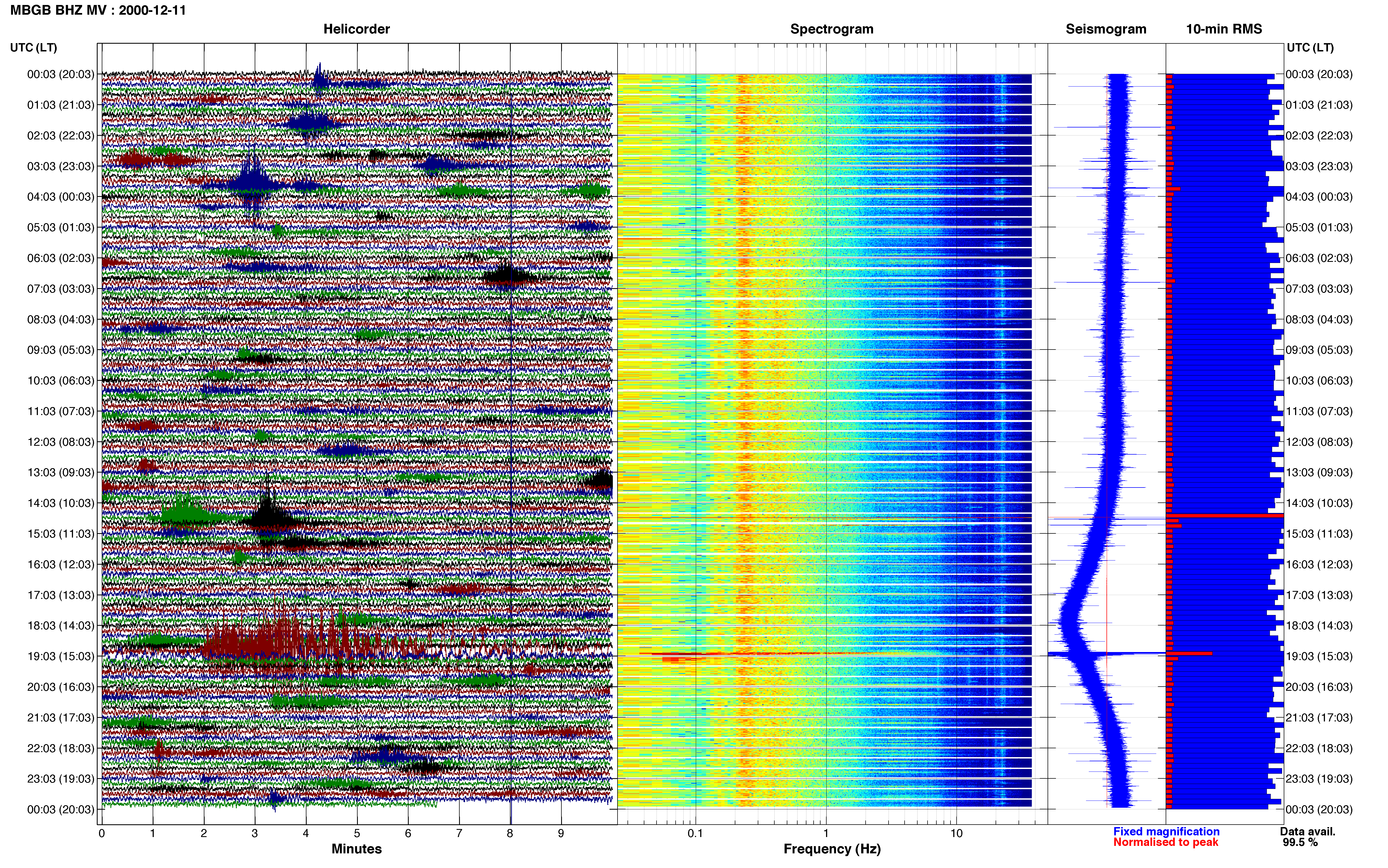
Task: Click the 'Helicorder' panel heading
Action: pyautogui.click(x=356, y=29)
